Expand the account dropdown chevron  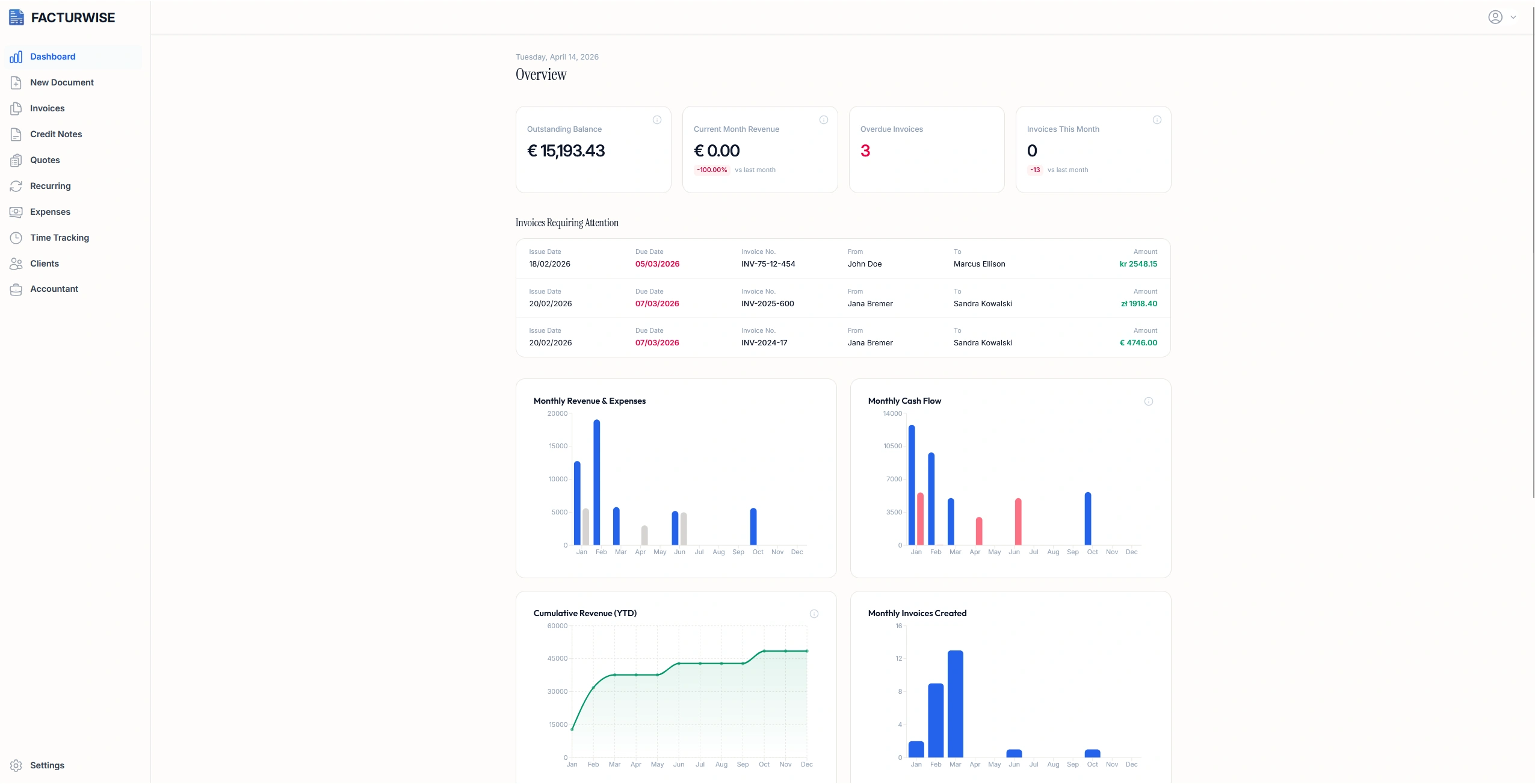pyautogui.click(x=1512, y=17)
